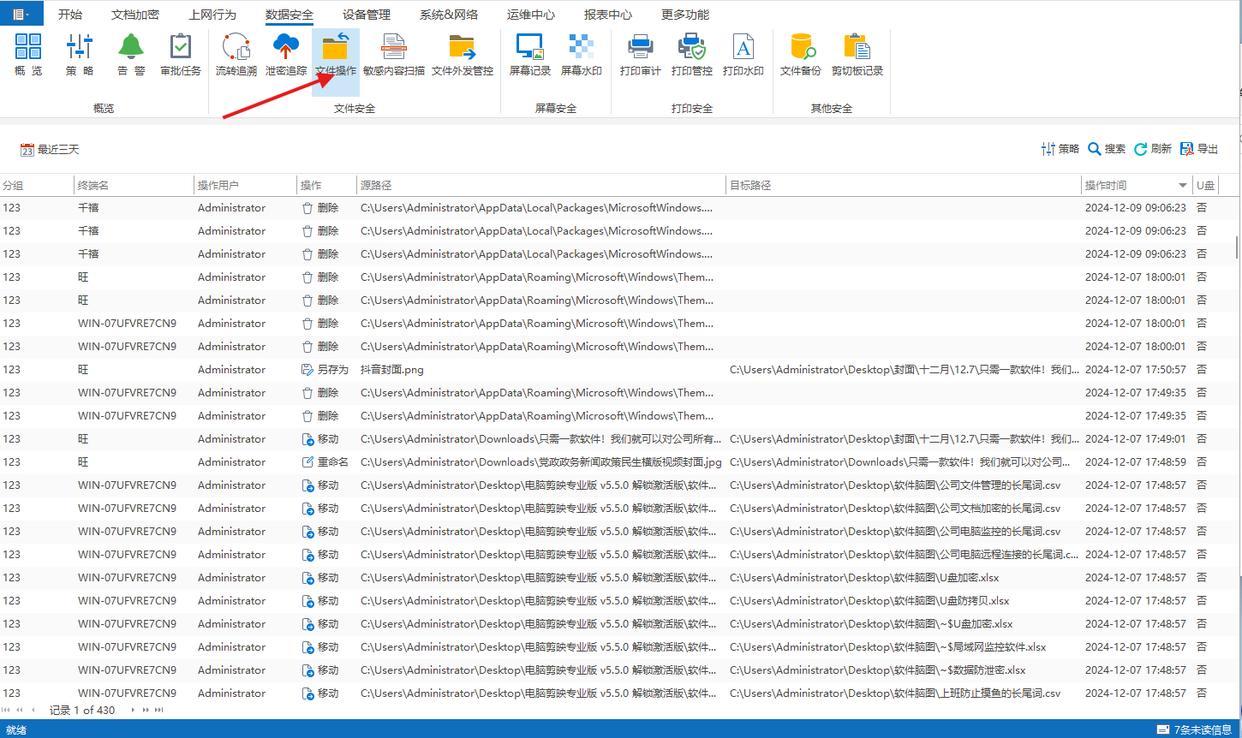Switch to the 设备管理 tab
1242x738 pixels.
click(x=366, y=14)
